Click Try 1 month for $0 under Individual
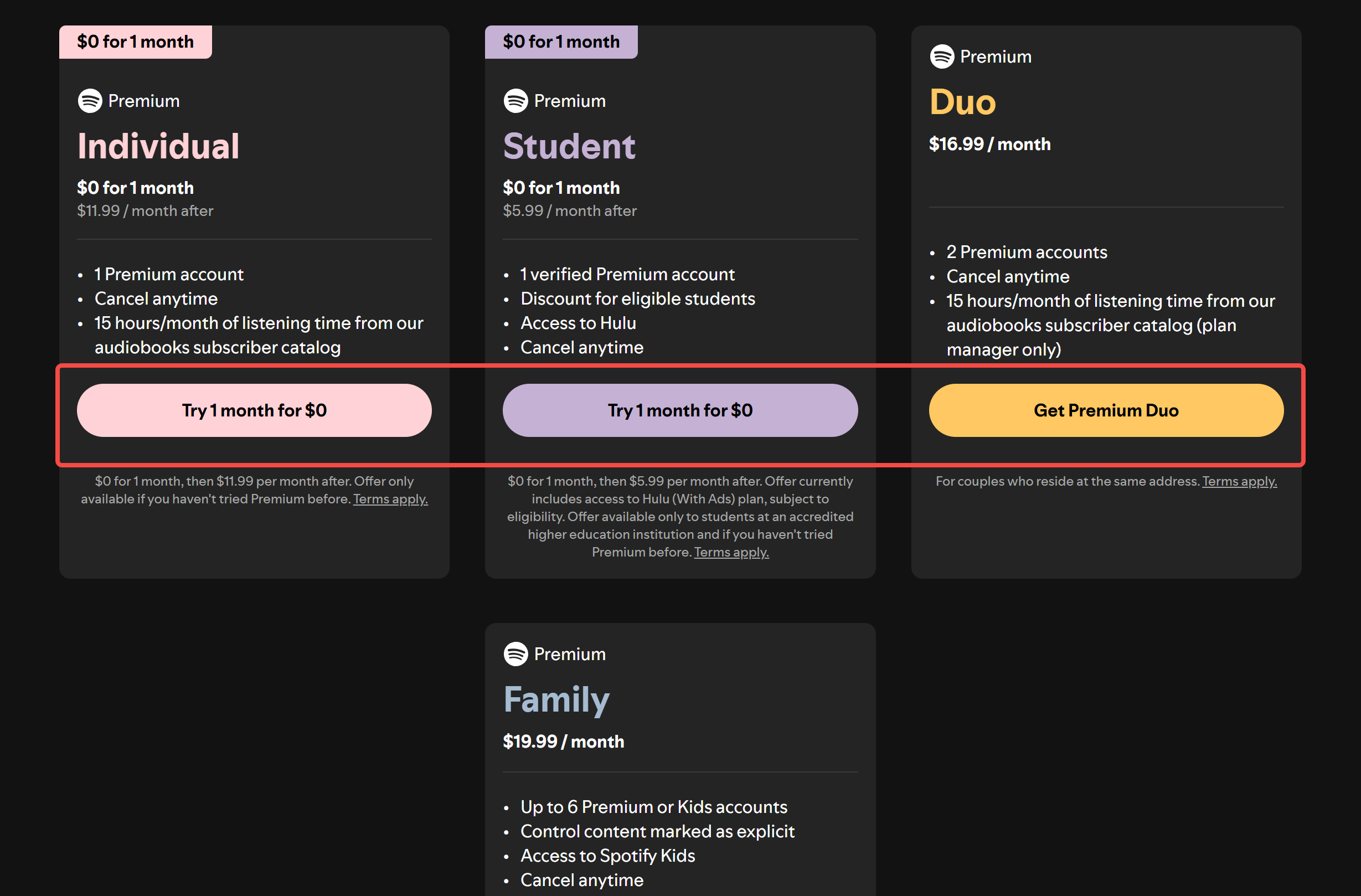This screenshot has height=896, width=1361. point(254,410)
